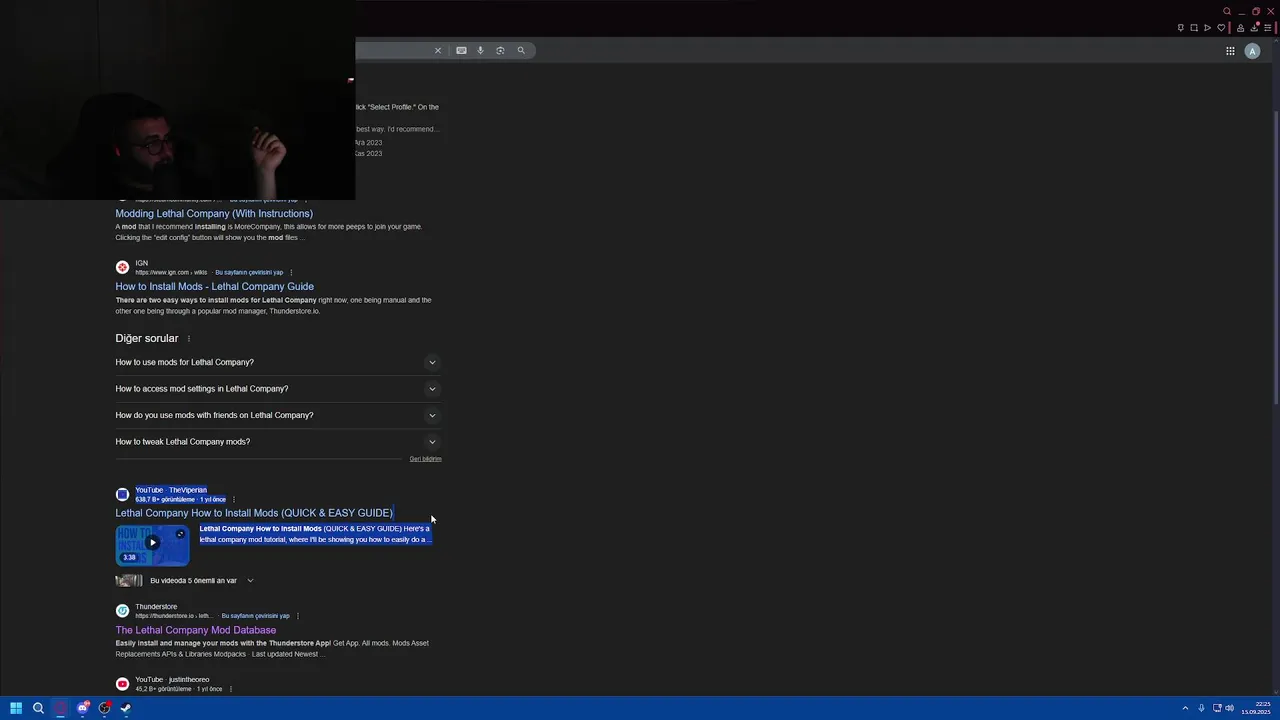Open network settings in system tray
This screenshot has height=720, width=1280.
point(1217,708)
